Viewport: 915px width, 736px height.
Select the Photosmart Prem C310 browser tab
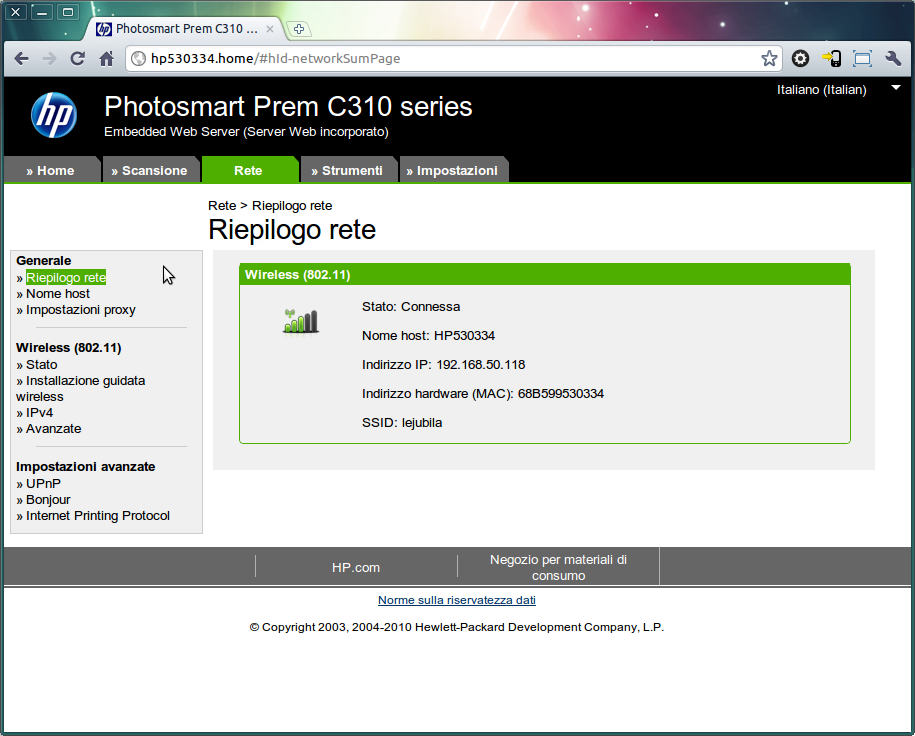186,29
